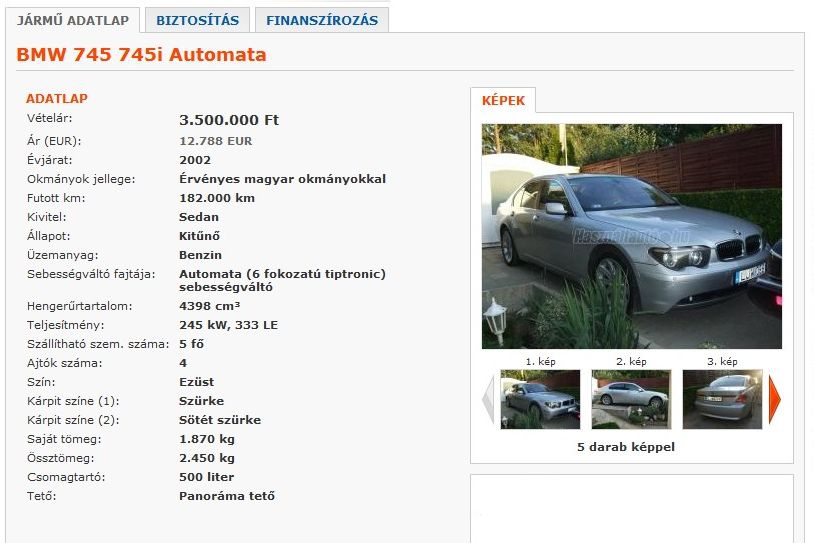Screen dimensions: 814x543
Task: Click the grey previous-image arrow
Action: (x=488, y=399)
